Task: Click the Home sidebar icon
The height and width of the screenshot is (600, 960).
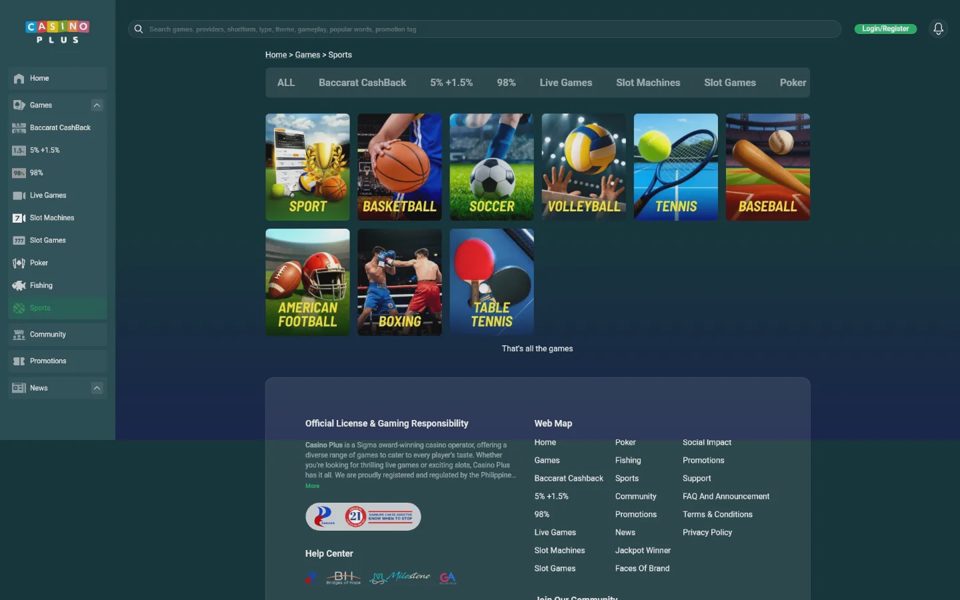Action: [x=19, y=78]
